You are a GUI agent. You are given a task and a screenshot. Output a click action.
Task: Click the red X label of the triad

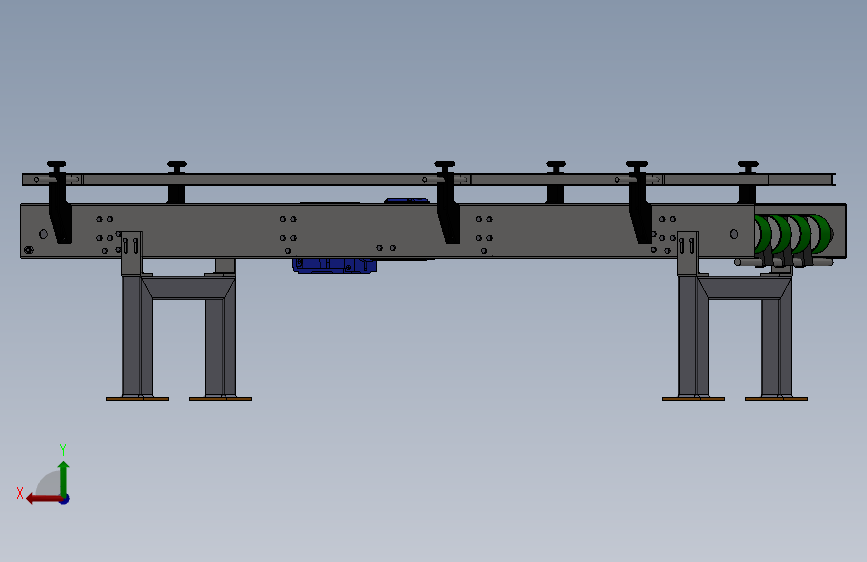[x=20, y=493]
